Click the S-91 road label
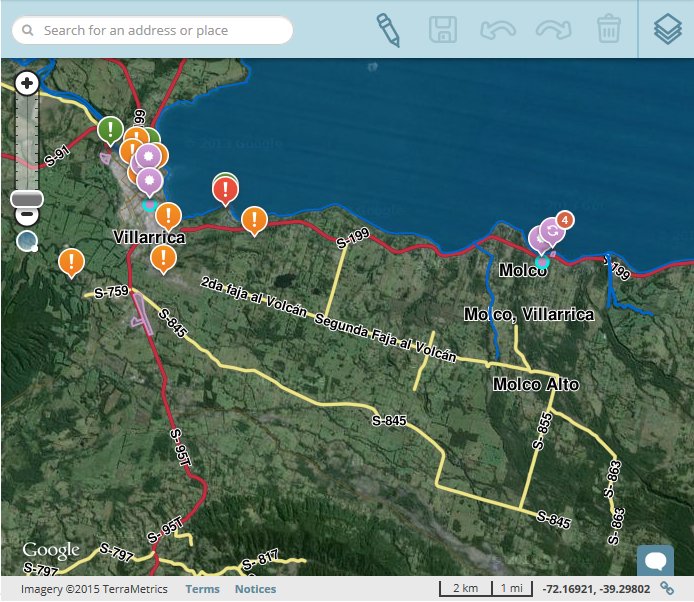This screenshot has height=602, width=694. click(57, 156)
